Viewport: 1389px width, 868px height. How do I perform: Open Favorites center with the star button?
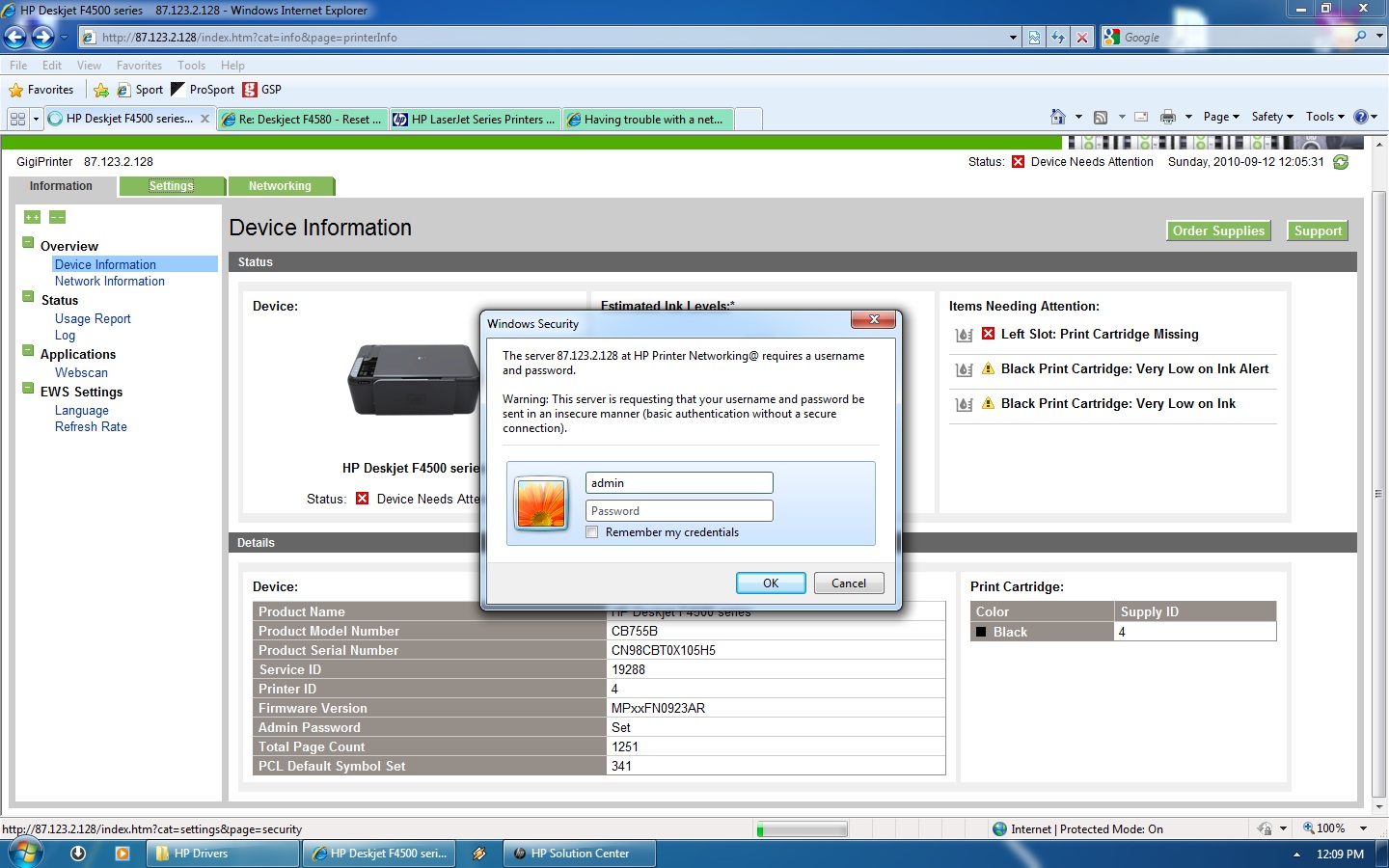point(41,90)
